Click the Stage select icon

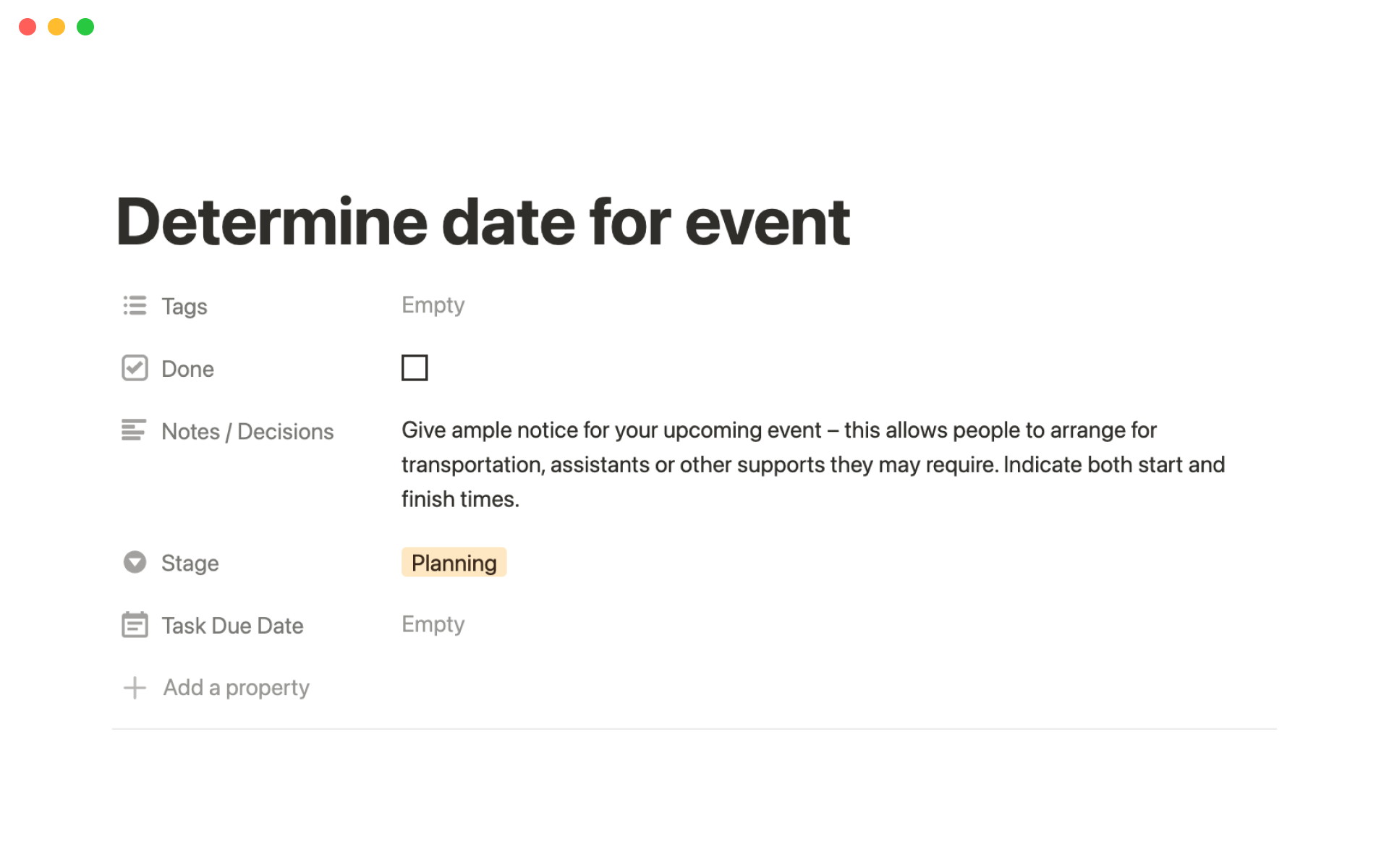coord(135,562)
